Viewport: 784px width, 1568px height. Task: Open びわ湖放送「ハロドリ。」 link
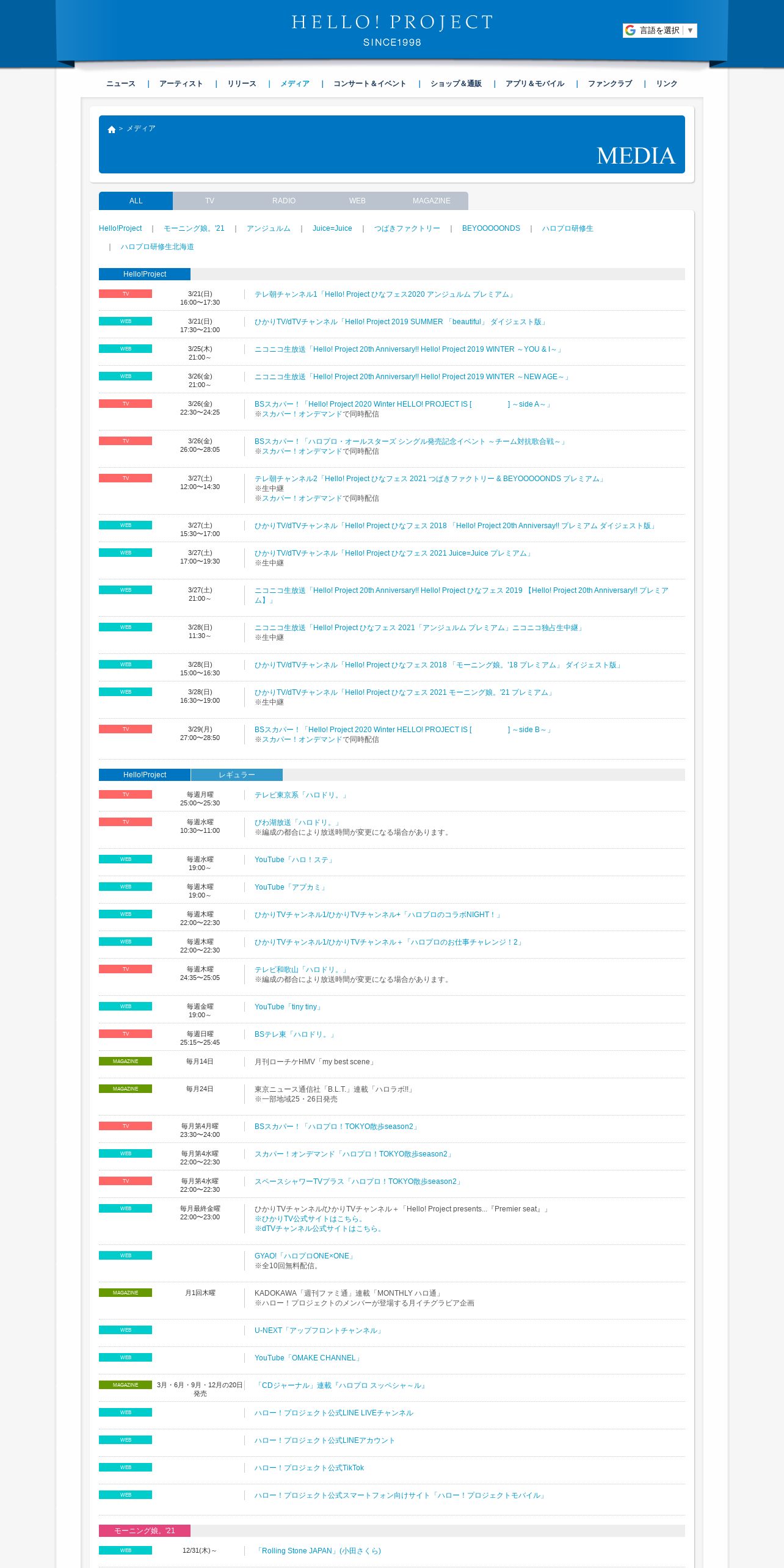tap(298, 822)
